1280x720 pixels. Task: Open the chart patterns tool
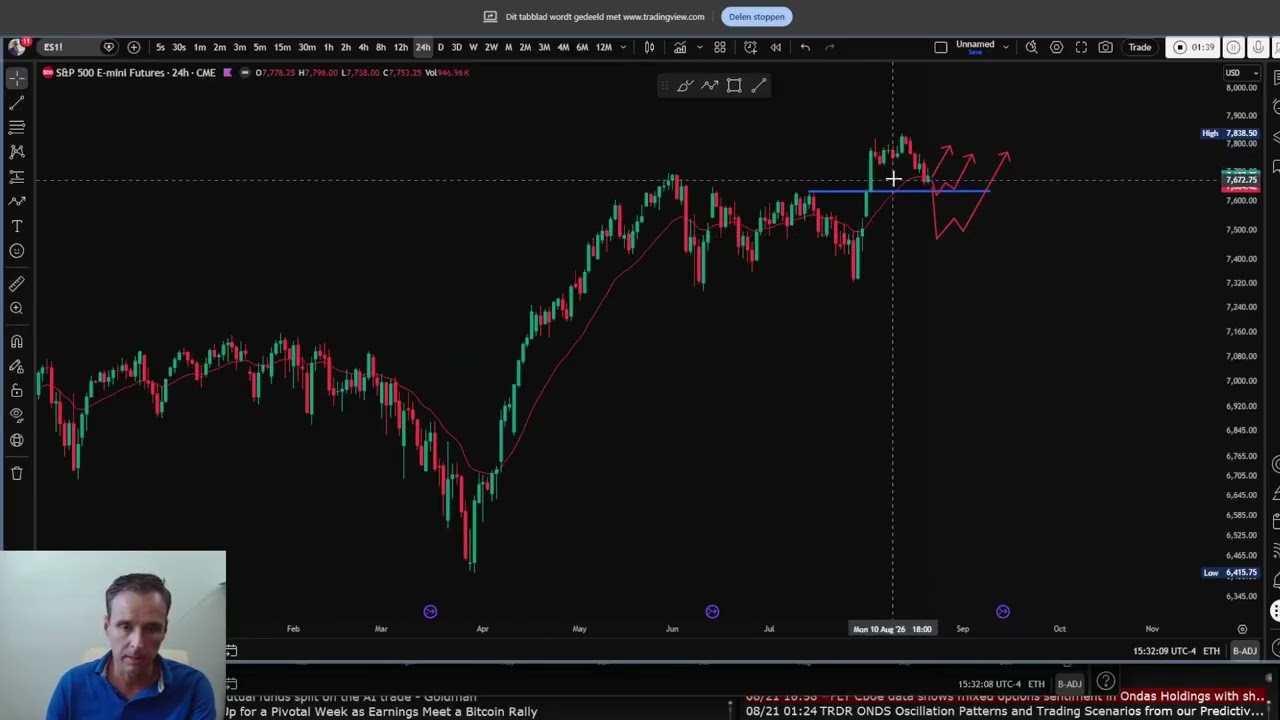pyautogui.click(x=17, y=152)
